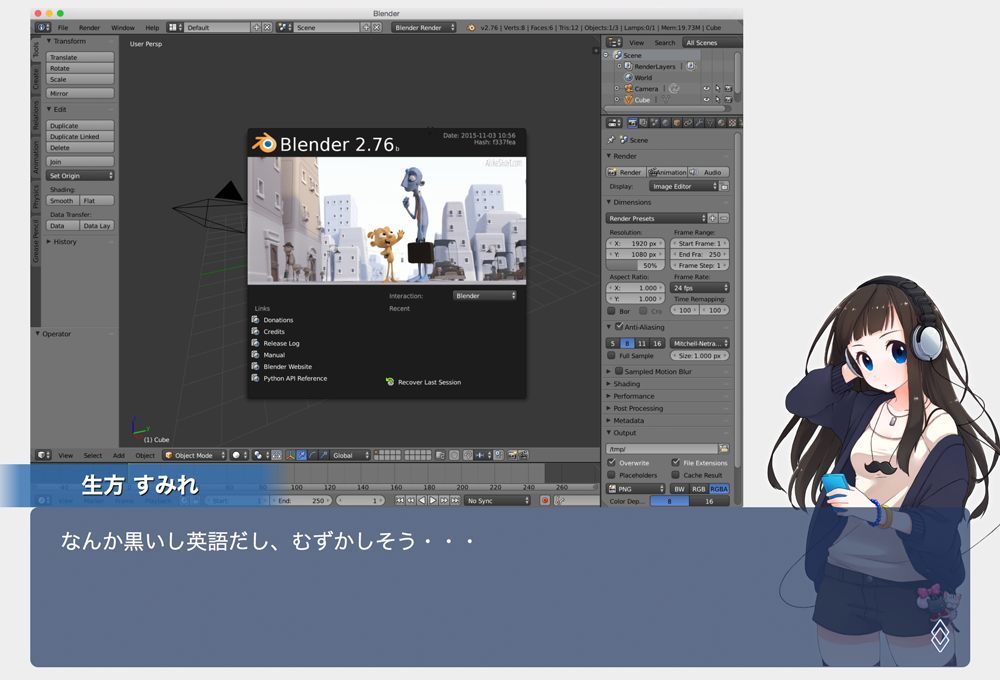Click the add render preset plus icon
The height and width of the screenshot is (680, 1000).
click(713, 218)
